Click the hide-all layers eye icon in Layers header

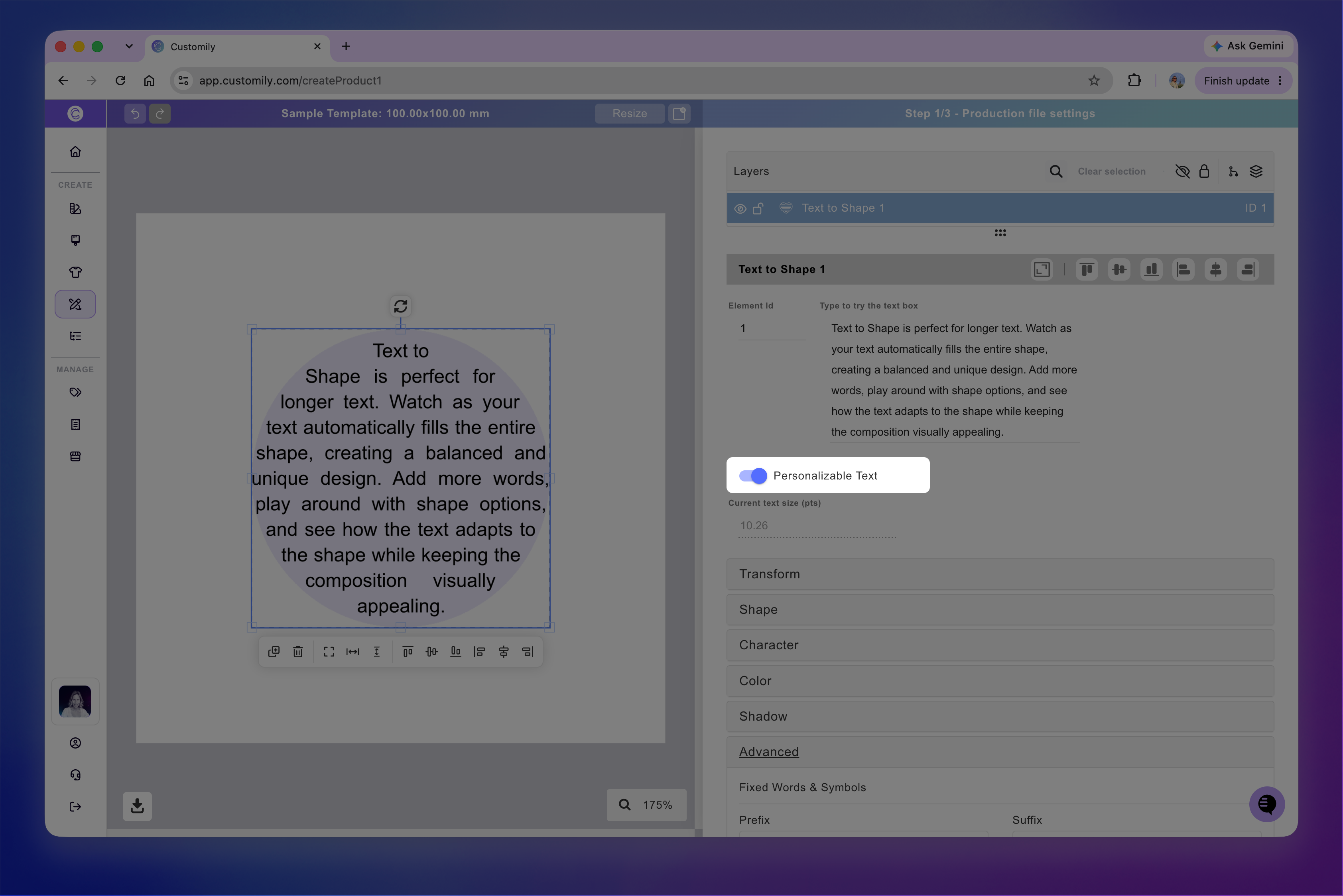(1182, 171)
